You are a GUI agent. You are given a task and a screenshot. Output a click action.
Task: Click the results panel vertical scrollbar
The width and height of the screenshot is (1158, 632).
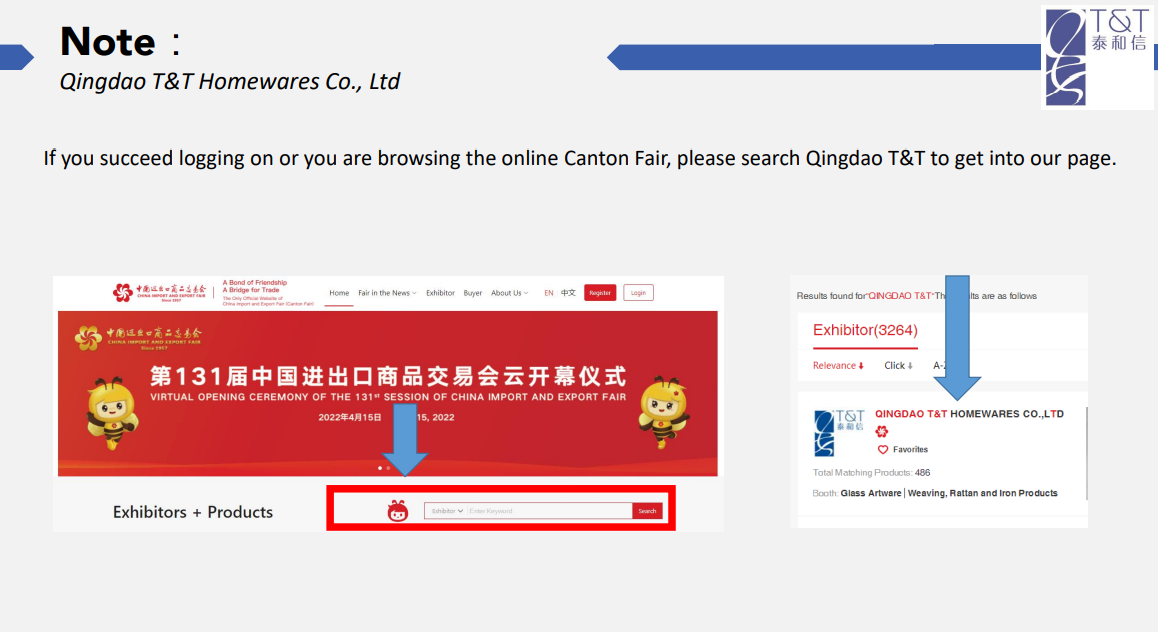(1086, 453)
